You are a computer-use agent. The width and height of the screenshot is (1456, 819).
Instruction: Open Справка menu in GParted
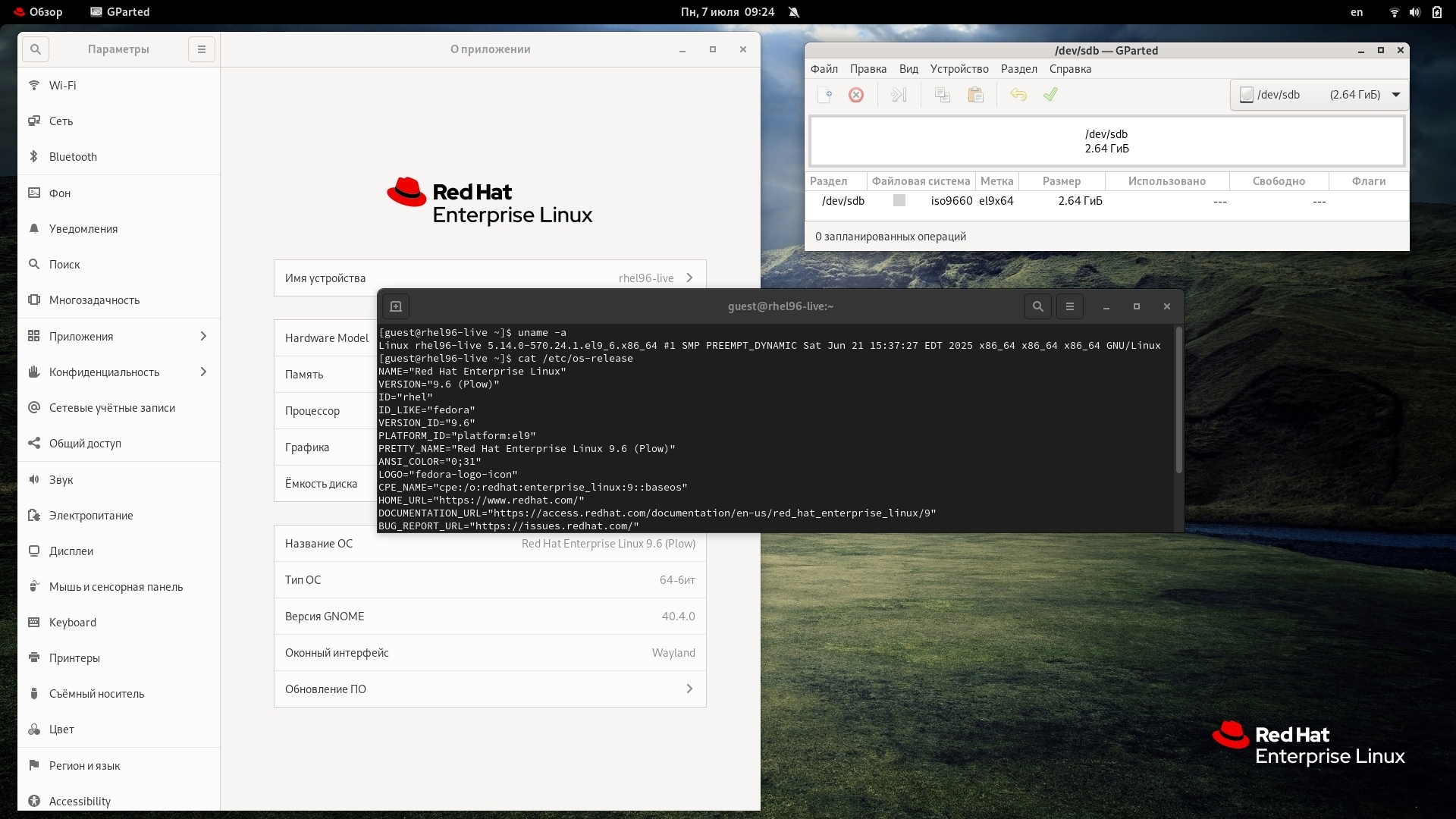1070,69
